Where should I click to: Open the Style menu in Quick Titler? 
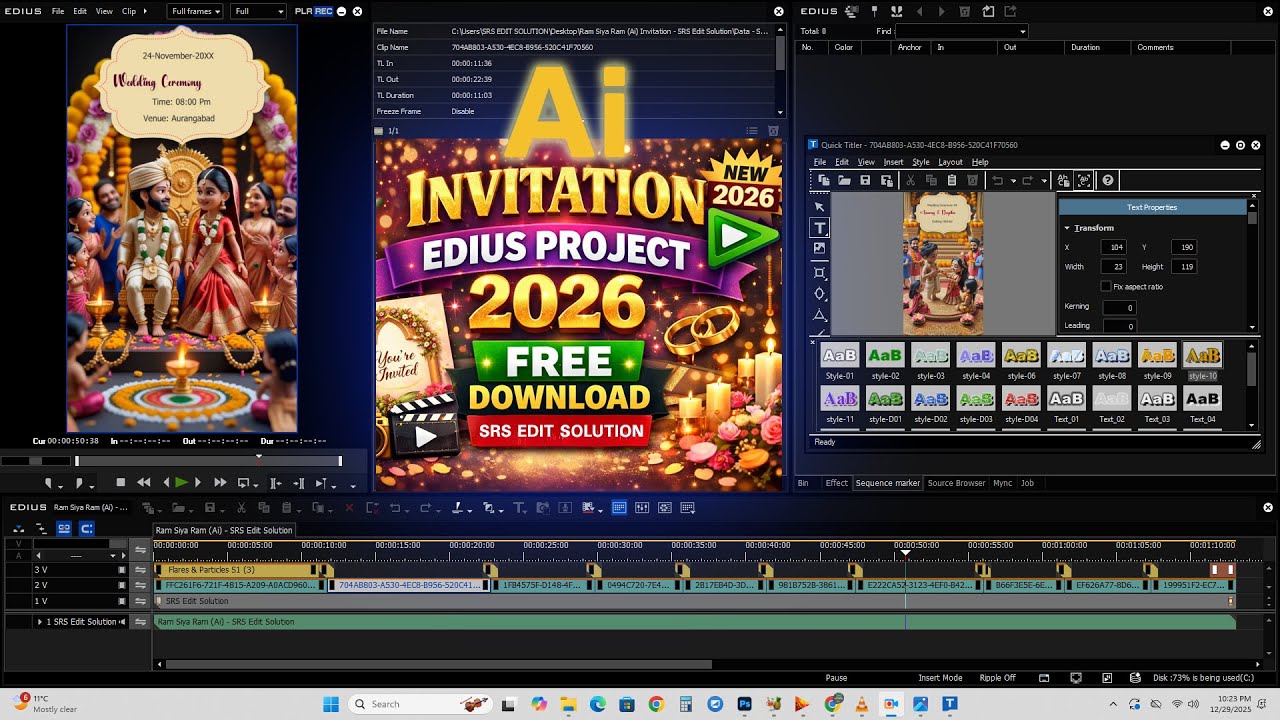[920, 162]
